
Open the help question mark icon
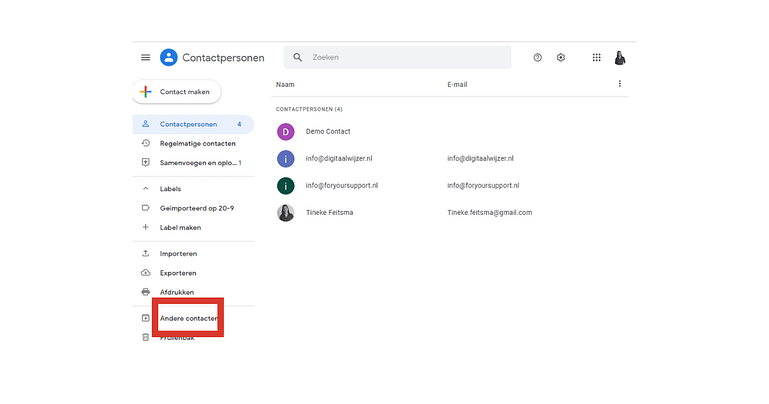[x=538, y=58]
